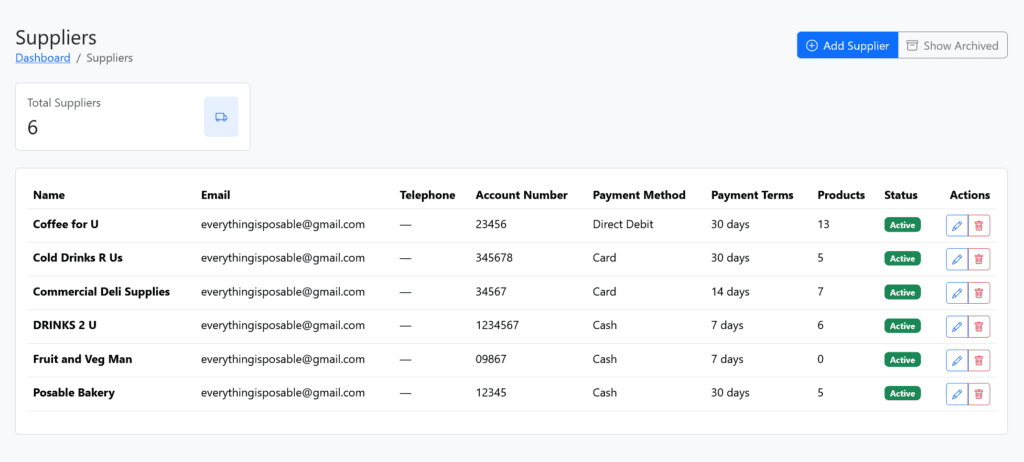This screenshot has height=462, width=1024.
Task: Click the Email column header
Action: click(216, 195)
